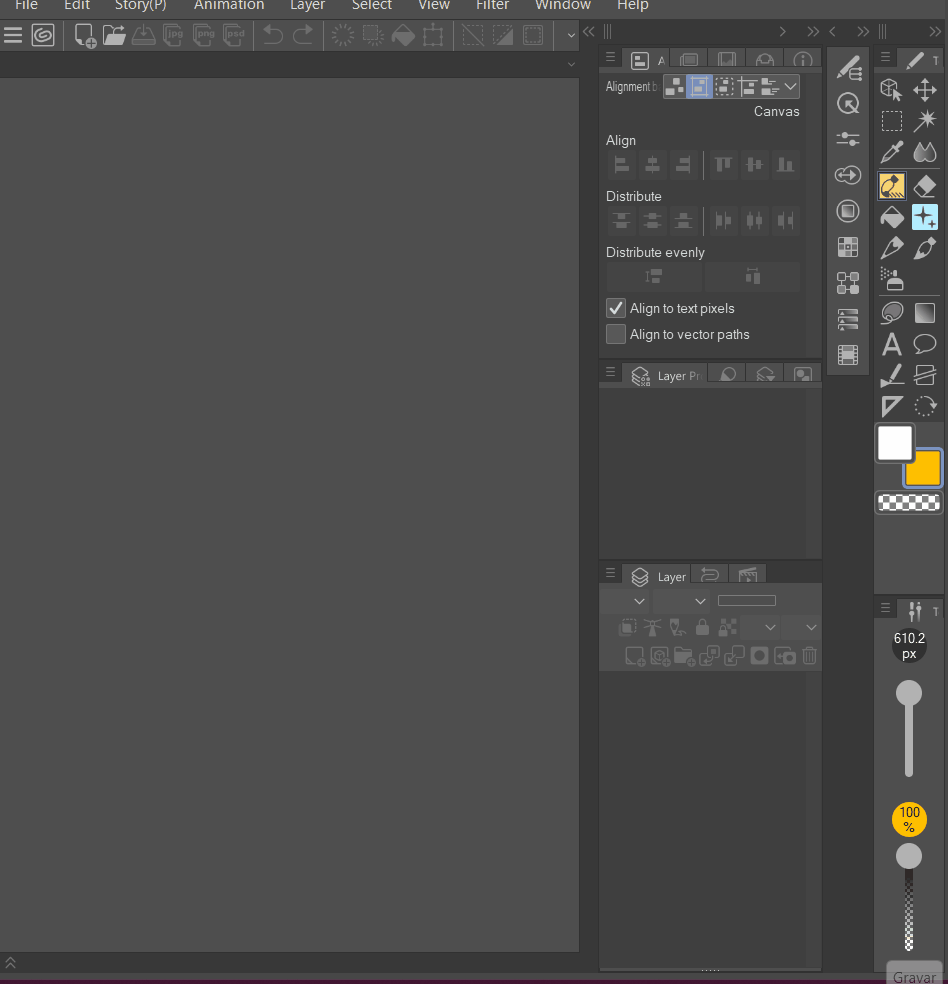This screenshot has width=948, height=984.
Task: Expand the Alignment base dropdown arrow
Action: [x=790, y=87]
